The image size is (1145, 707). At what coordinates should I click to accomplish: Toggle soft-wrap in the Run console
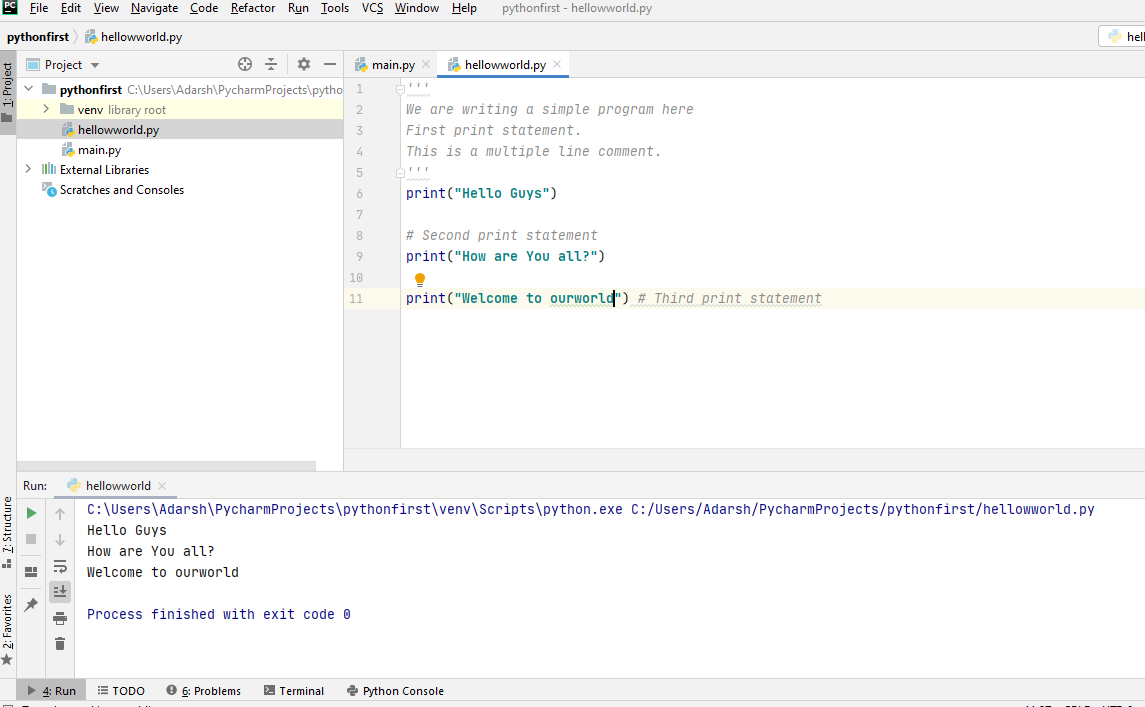(60, 567)
